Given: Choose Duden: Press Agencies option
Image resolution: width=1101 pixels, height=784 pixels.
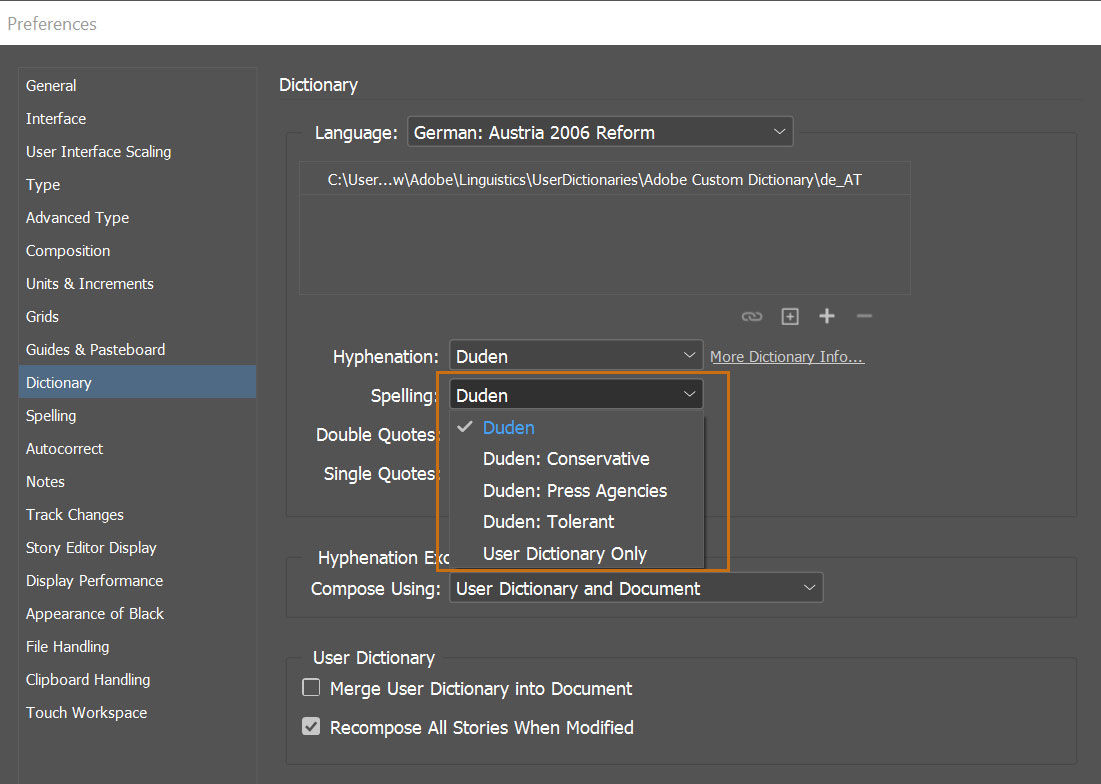Looking at the screenshot, I should click(574, 491).
